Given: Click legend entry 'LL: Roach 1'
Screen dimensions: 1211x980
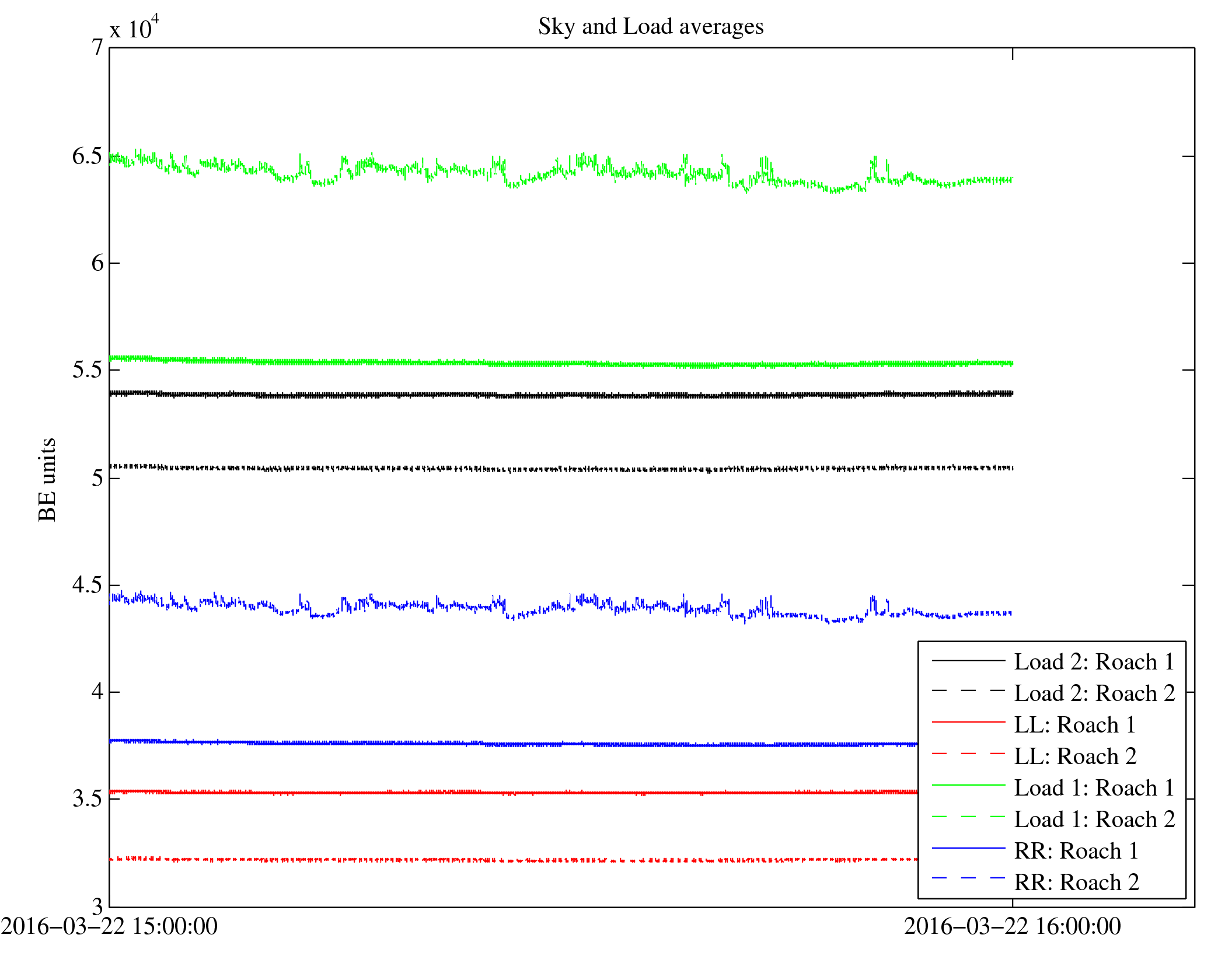Looking at the screenshot, I should pyautogui.click(x=1074, y=725).
